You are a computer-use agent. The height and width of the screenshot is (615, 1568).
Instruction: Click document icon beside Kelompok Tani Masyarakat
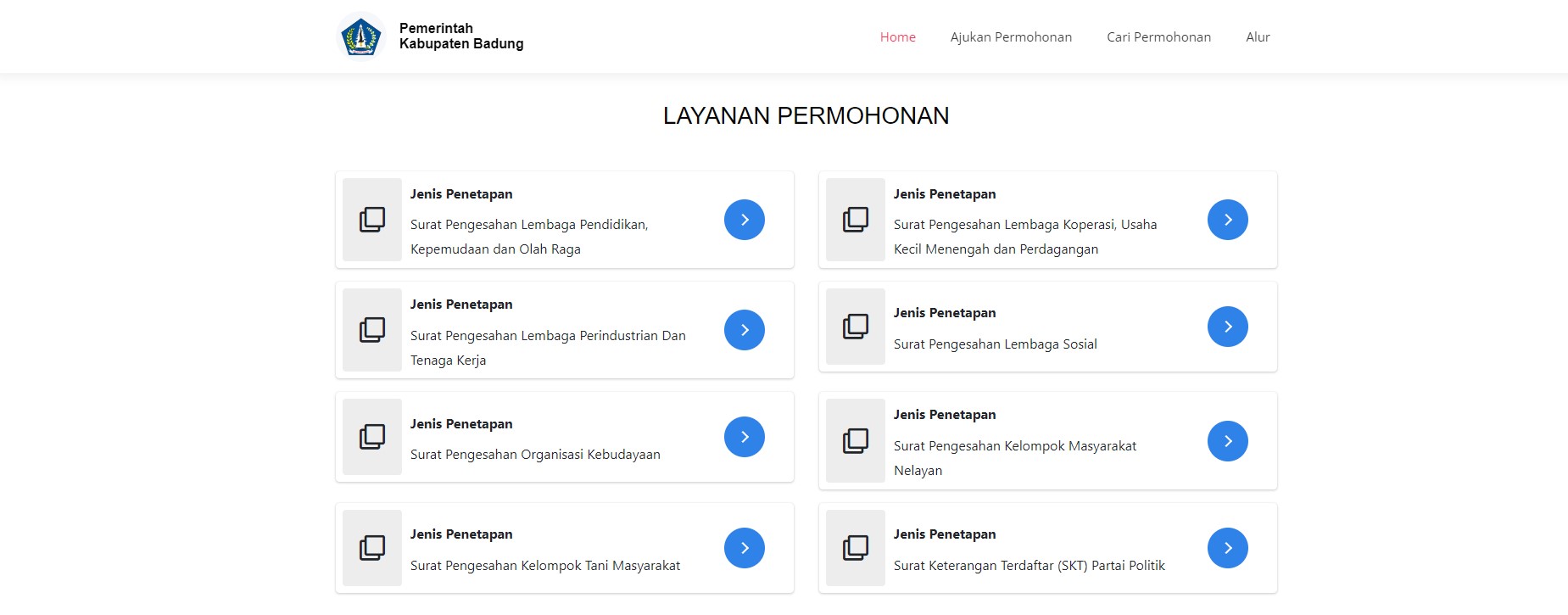pyautogui.click(x=372, y=548)
